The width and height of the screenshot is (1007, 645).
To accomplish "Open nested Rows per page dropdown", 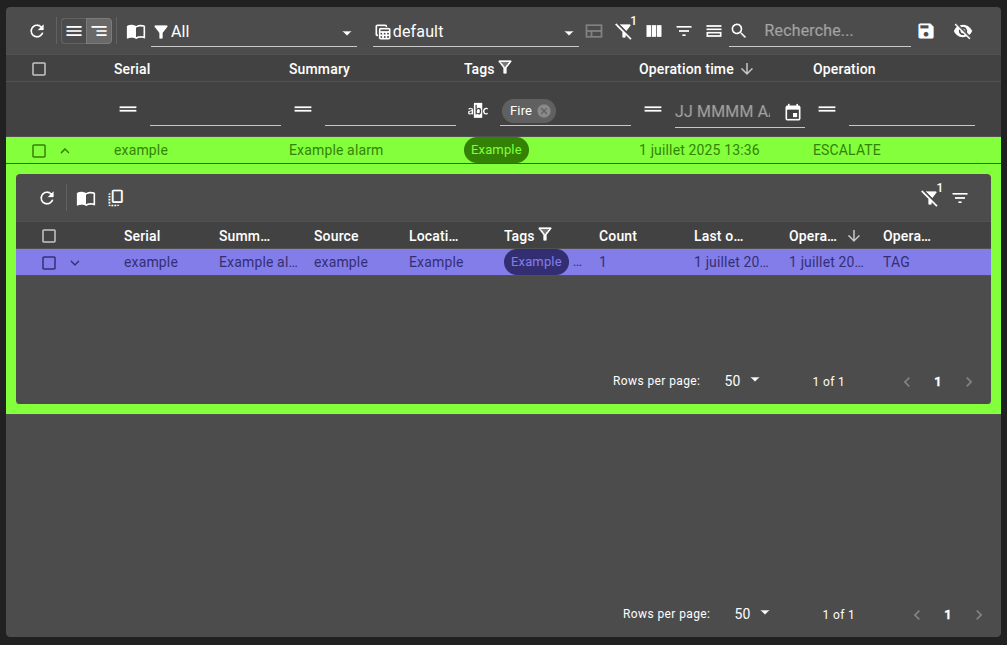I will tap(742, 381).
